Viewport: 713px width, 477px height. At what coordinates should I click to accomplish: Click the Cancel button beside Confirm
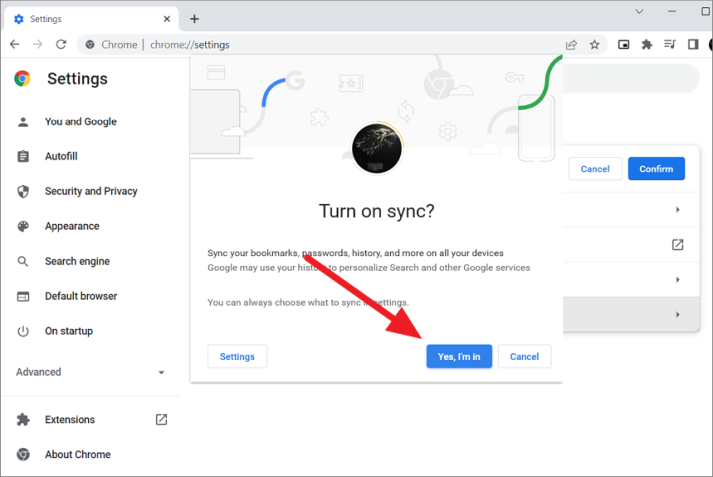click(x=595, y=169)
